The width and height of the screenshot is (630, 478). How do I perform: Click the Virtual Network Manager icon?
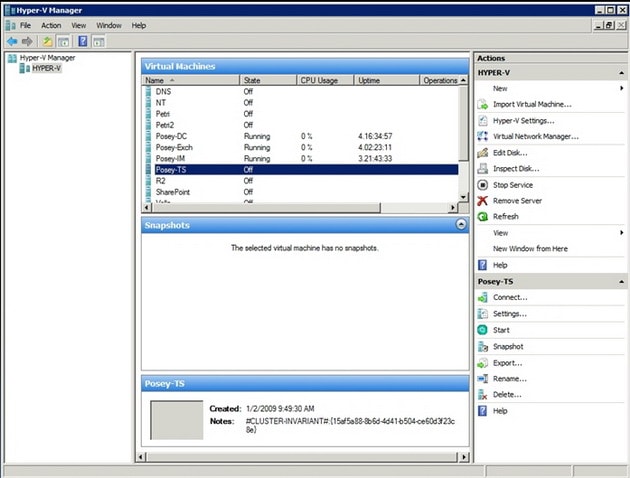click(483, 137)
